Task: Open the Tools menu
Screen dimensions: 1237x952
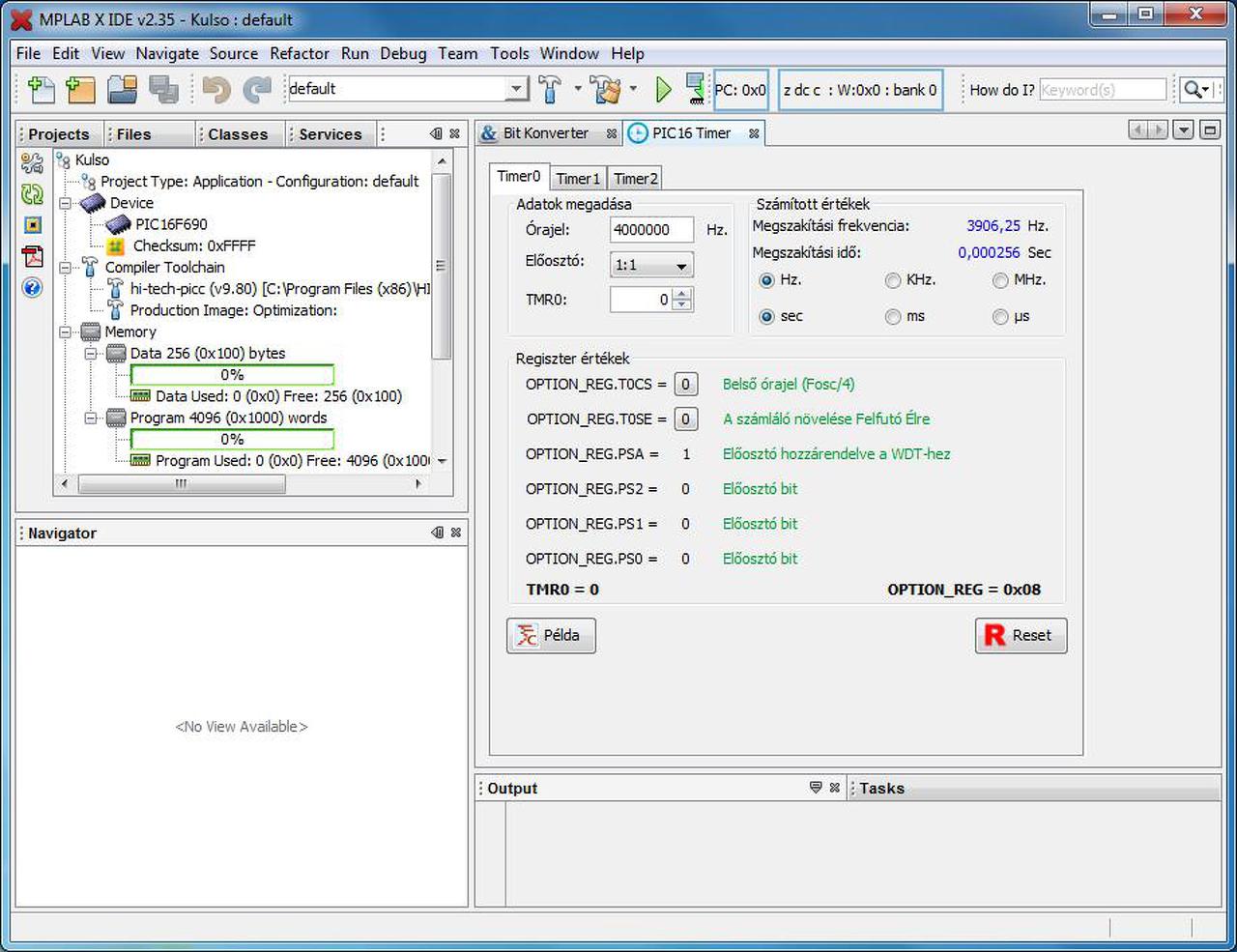Action: (509, 53)
